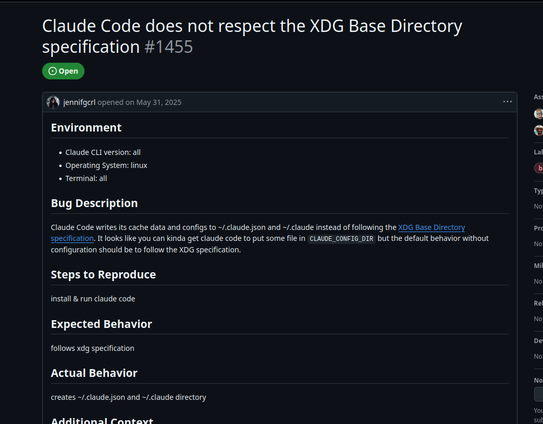Click the green Open status badge

click(x=63, y=71)
